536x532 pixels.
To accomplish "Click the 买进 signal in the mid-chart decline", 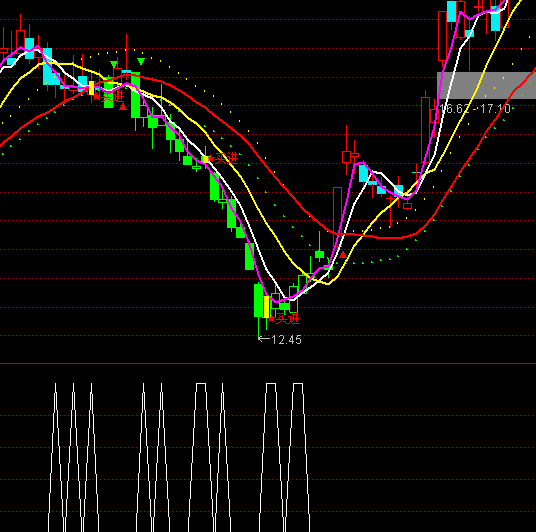I will click(226, 158).
